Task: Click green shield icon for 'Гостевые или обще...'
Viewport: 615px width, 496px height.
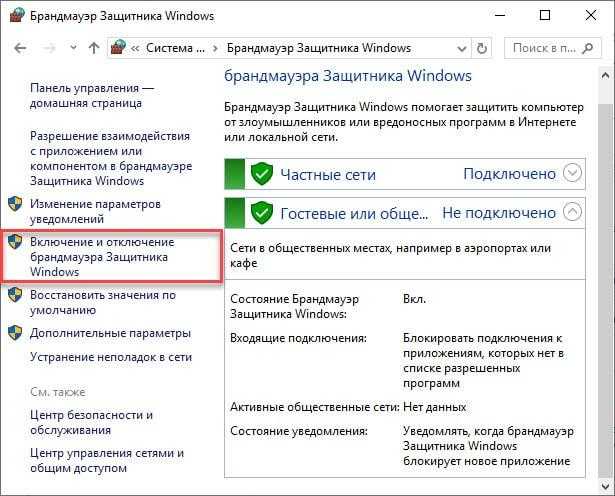Action: coord(262,213)
